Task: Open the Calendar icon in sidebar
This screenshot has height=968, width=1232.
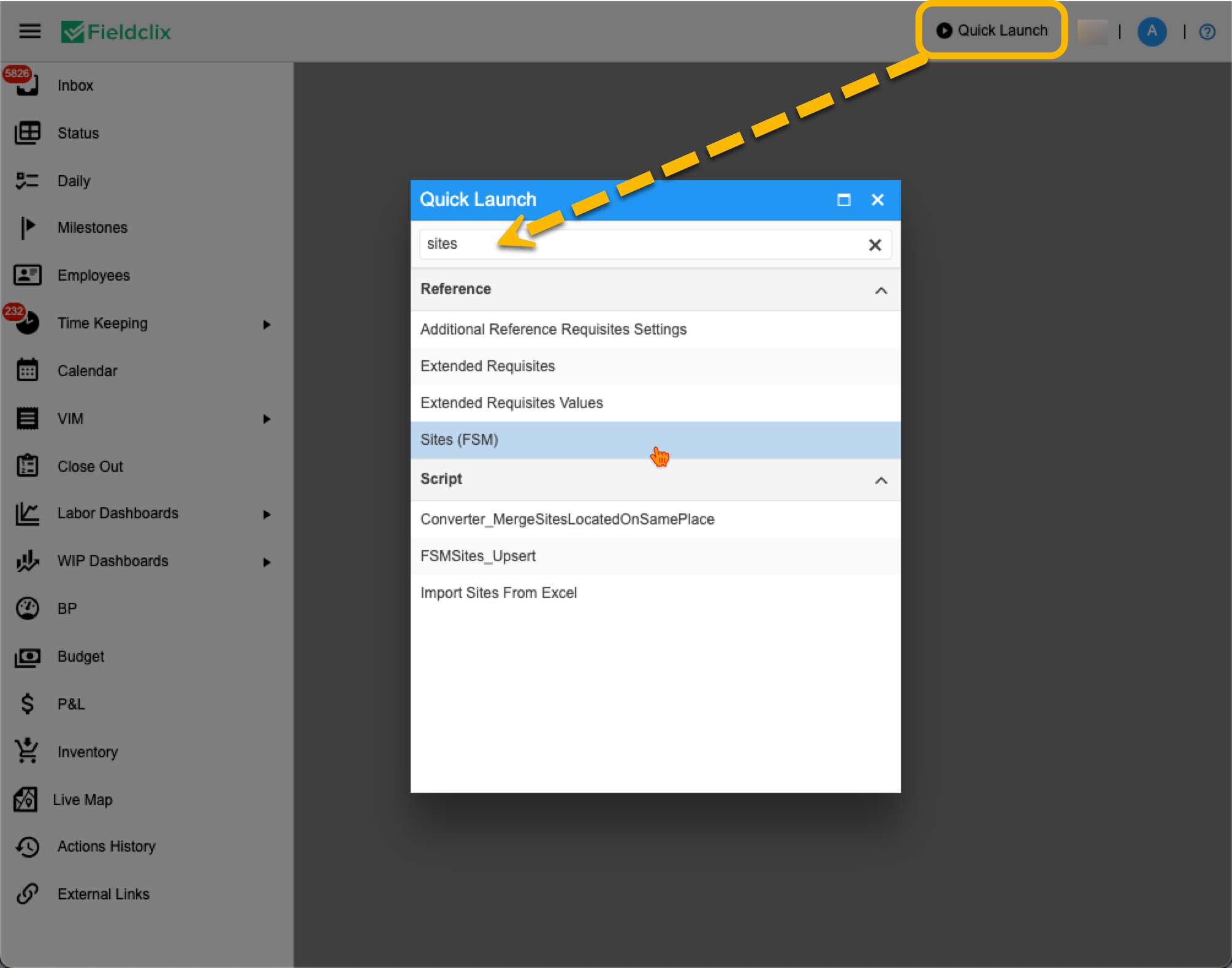Action: (27, 371)
